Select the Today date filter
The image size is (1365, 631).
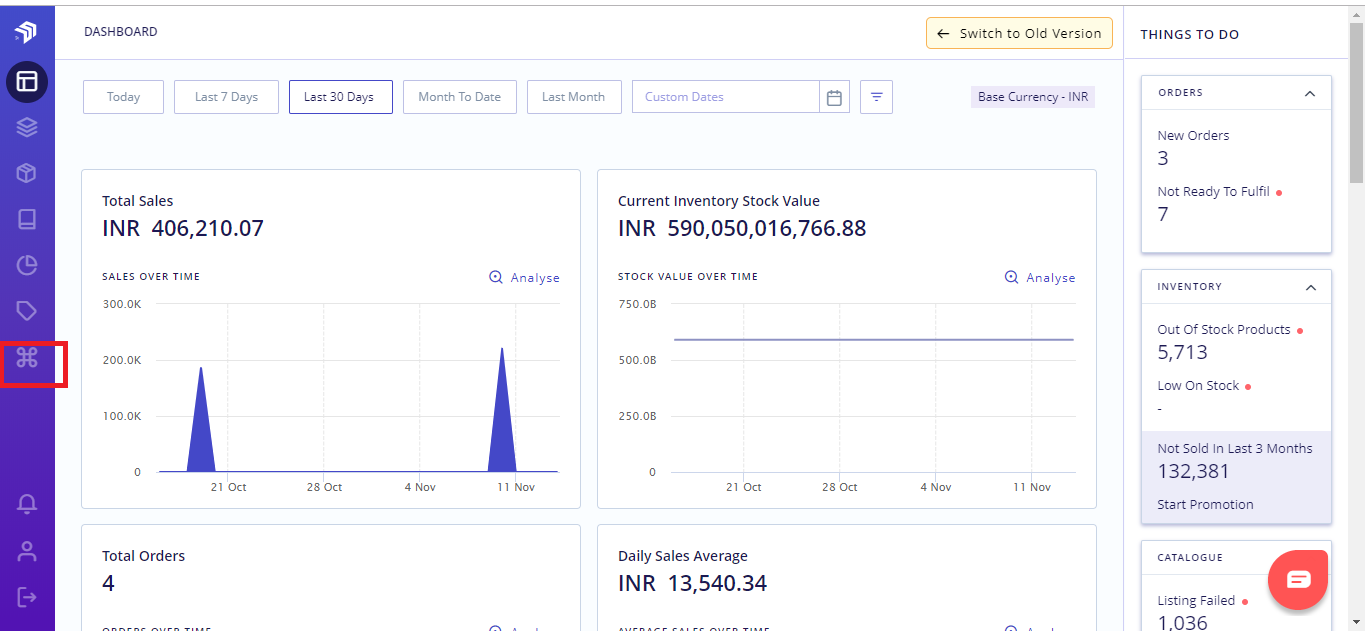[x=123, y=97]
